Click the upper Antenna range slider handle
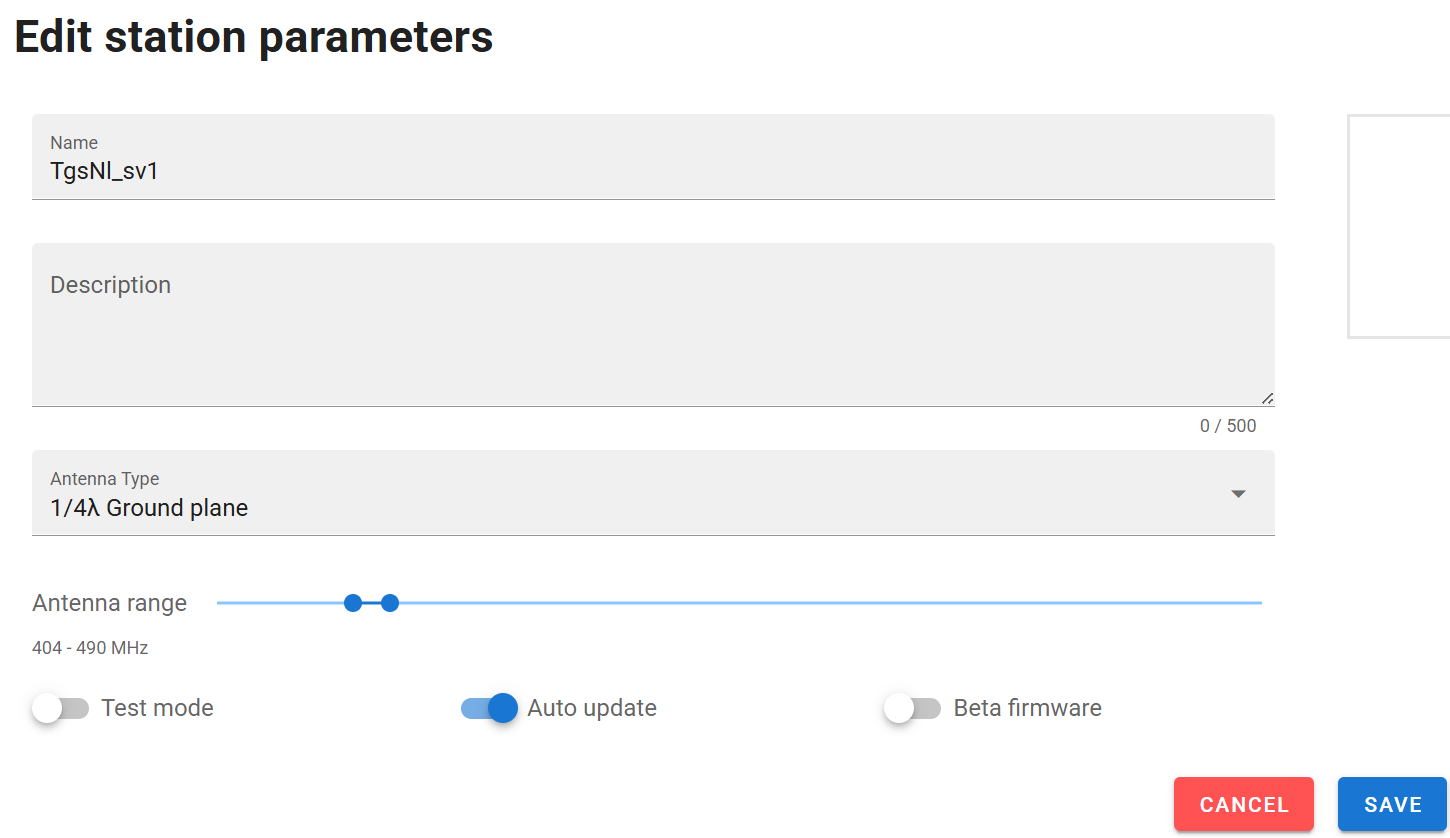Screen dimensions: 1450x838 click(x=390, y=603)
